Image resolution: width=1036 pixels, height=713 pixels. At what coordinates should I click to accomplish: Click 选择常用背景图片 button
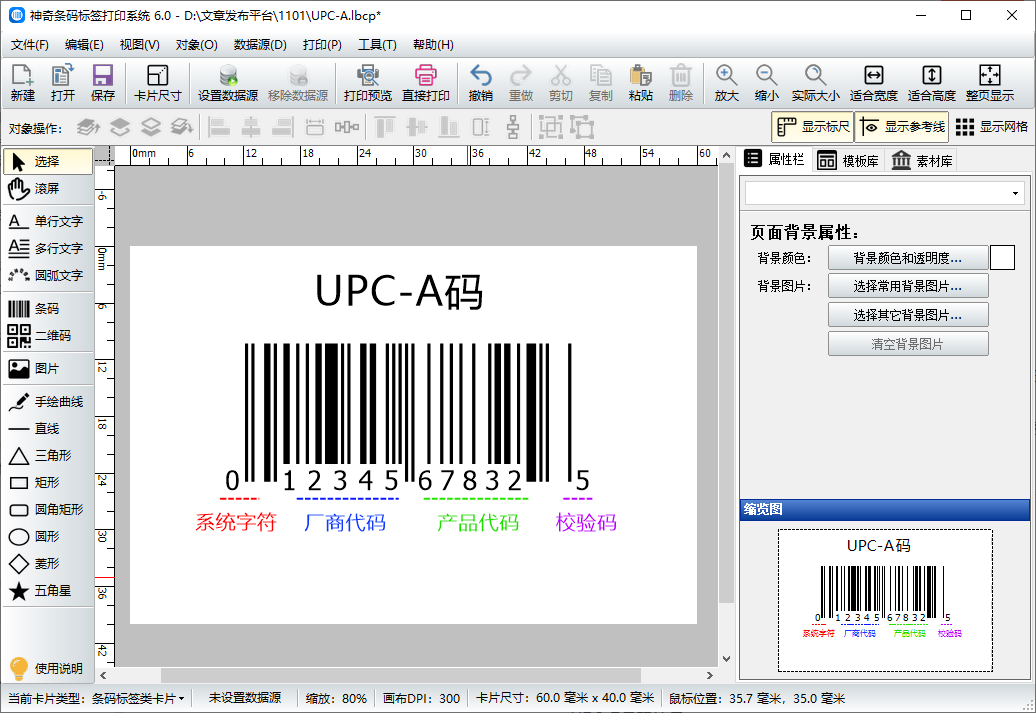pos(908,286)
